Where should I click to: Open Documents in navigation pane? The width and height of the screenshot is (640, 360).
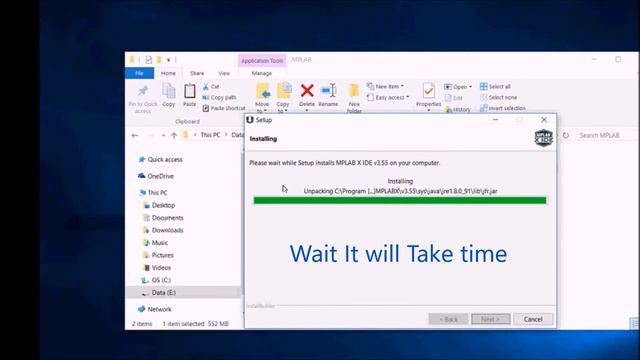tap(163, 218)
